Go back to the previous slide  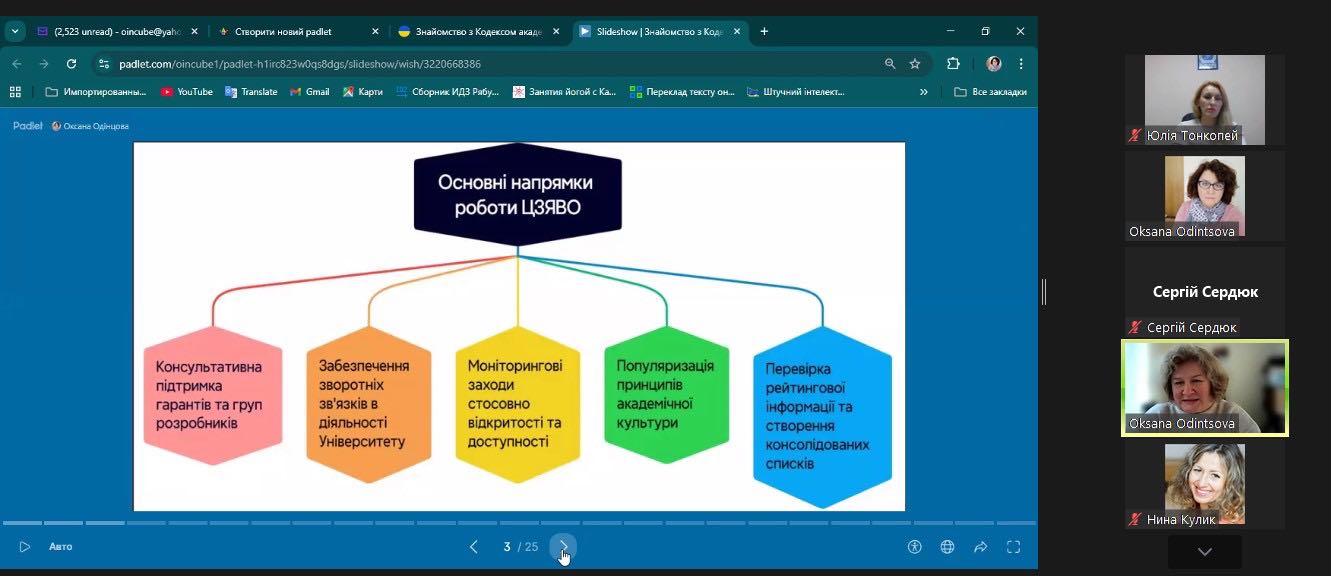(474, 547)
